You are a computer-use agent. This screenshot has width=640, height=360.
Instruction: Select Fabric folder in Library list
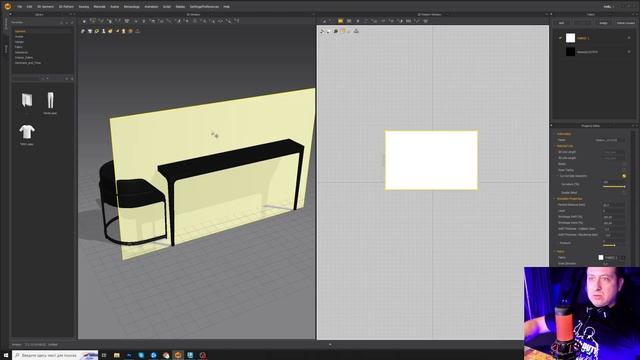tap(19, 47)
